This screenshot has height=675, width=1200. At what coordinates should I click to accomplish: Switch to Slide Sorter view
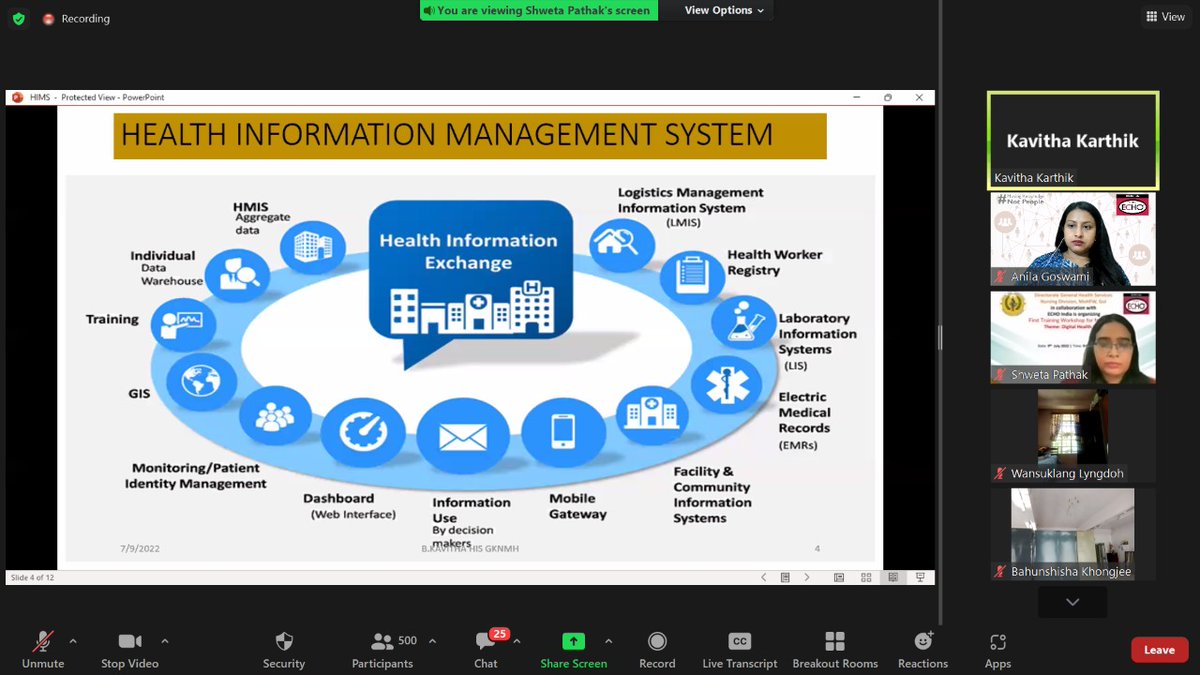(x=865, y=577)
